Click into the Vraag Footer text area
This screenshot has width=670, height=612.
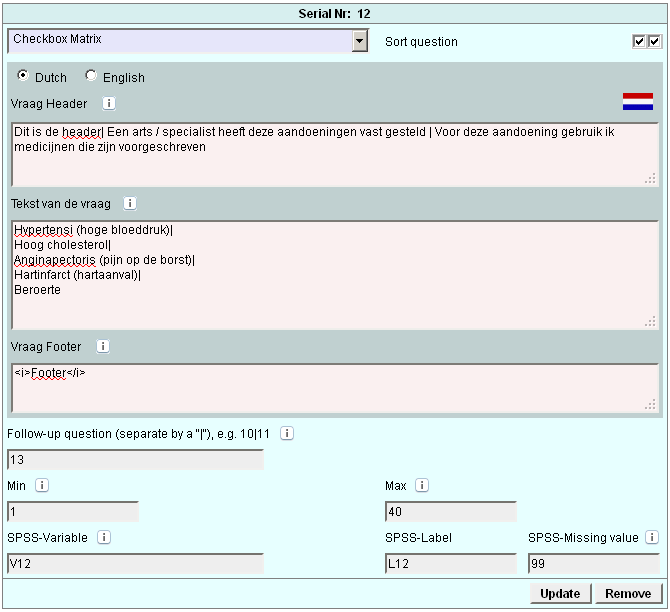pyautogui.click(x=335, y=388)
